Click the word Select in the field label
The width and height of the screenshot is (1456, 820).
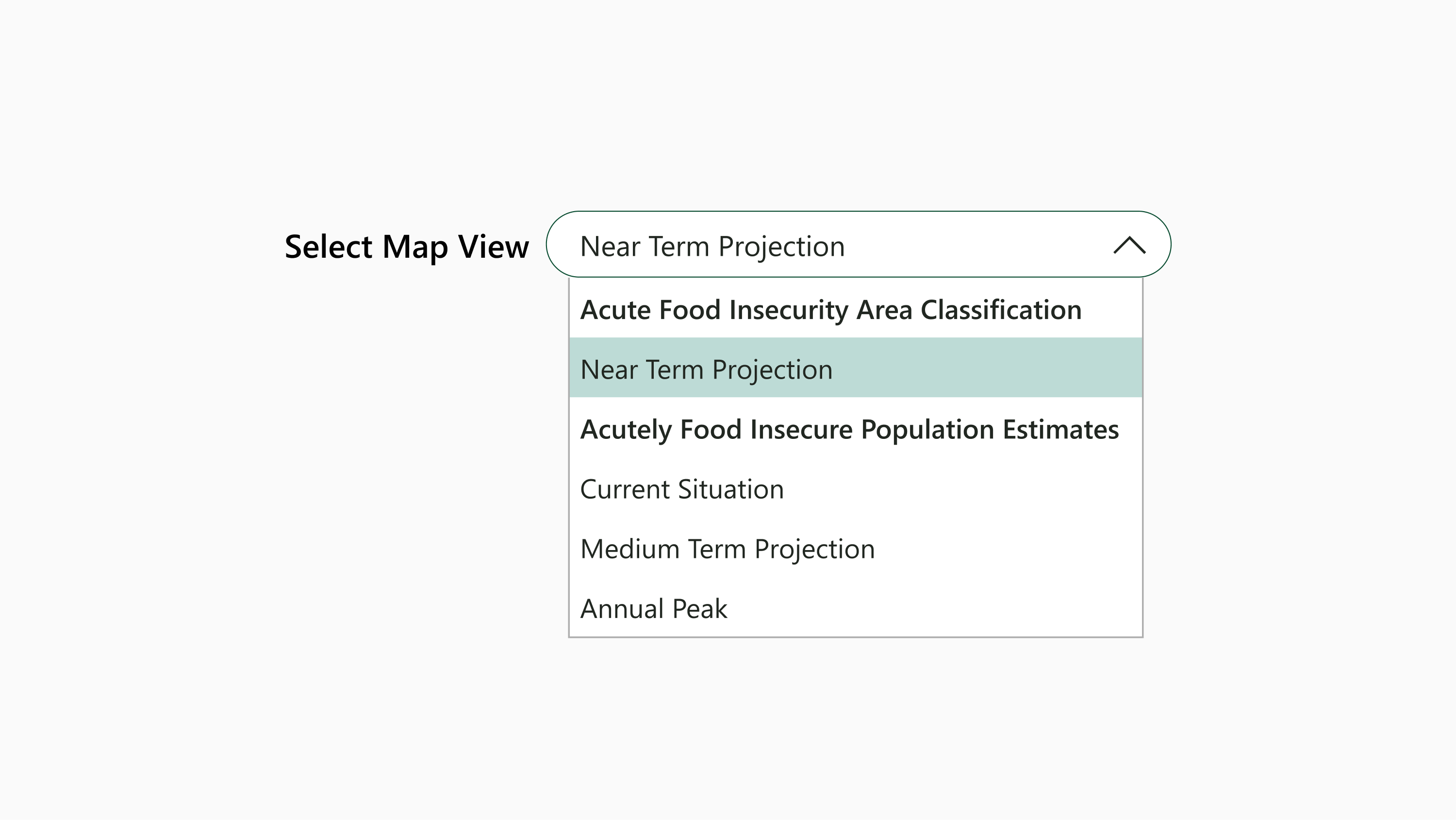[329, 247]
